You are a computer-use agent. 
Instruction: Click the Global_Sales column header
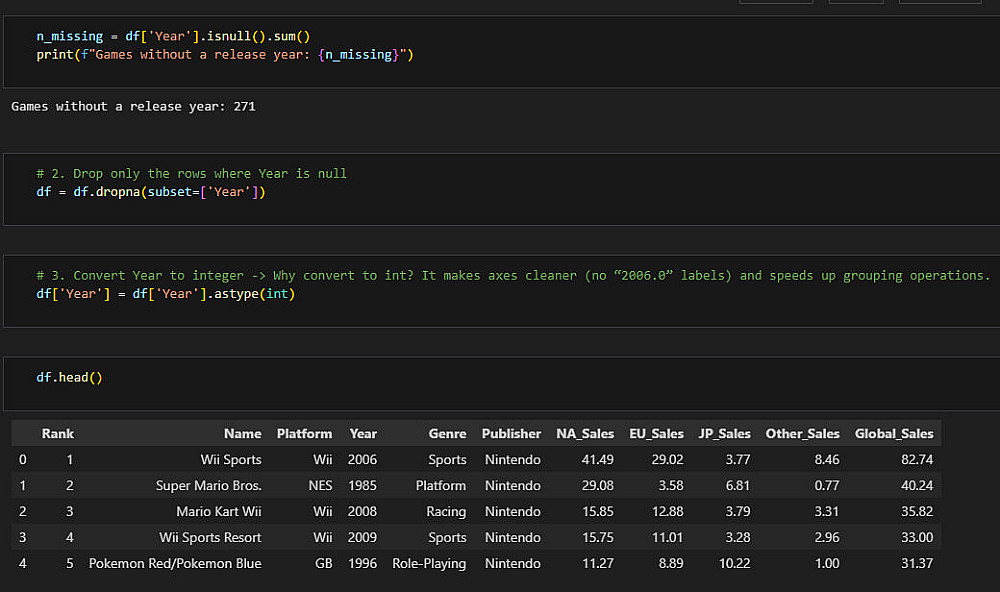(x=893, y=434)
